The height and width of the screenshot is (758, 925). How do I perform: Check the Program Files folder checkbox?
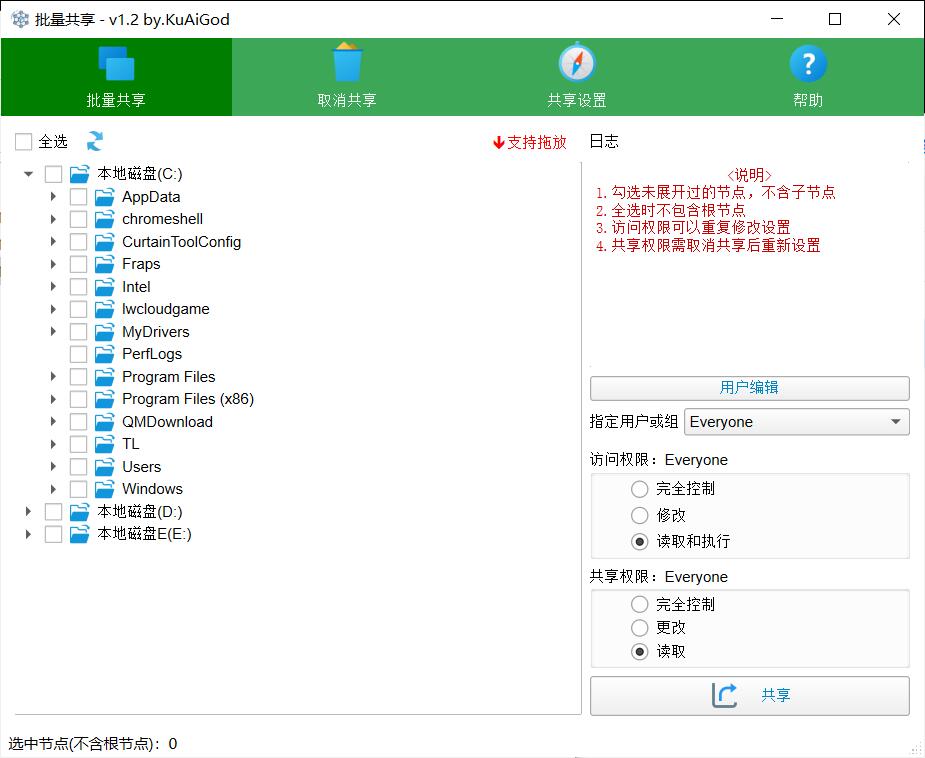pos(79,377)
